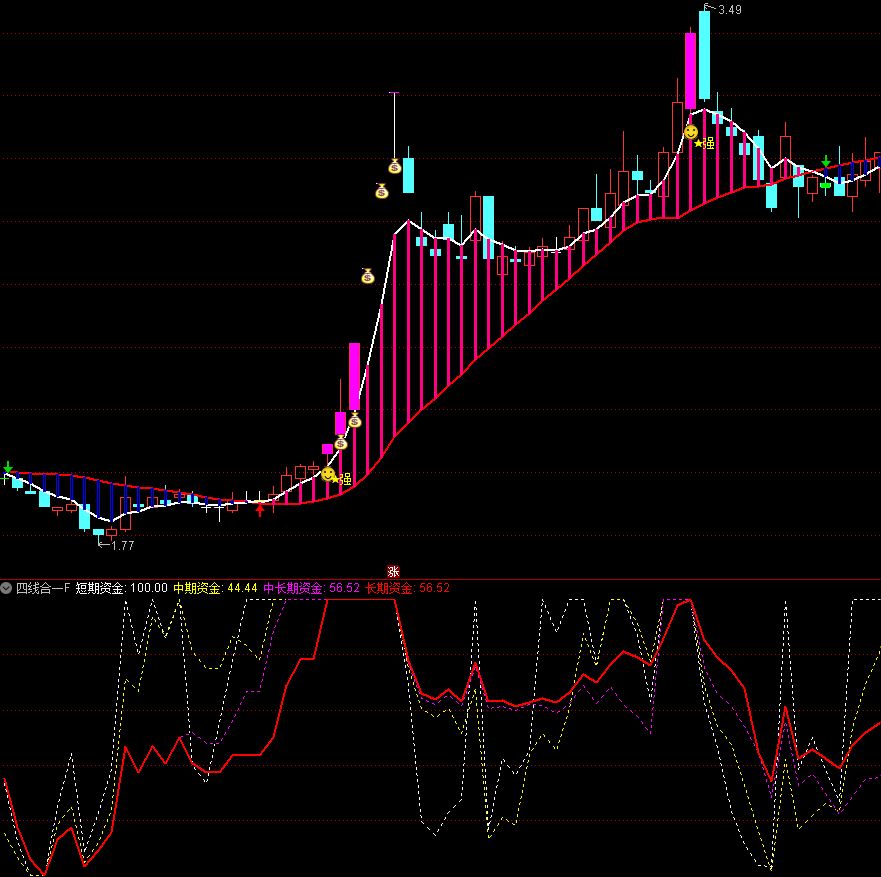The height and width of the screenshot is (877, 881).
Task: Click the small green bar below the right green arrow
Action: point(826,185)
